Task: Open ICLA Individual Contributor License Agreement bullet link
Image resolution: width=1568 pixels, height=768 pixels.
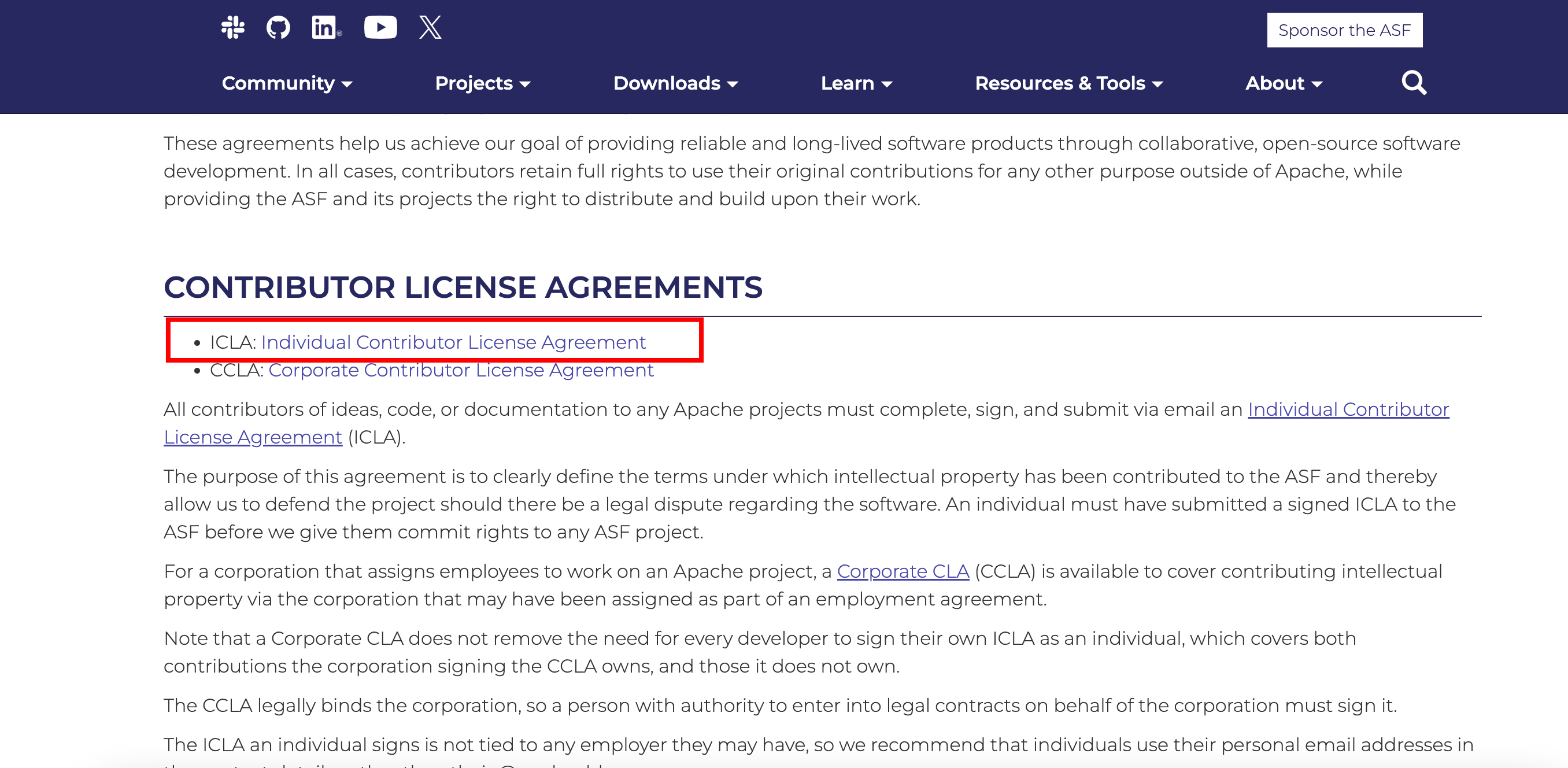Action: tap(453, 342)
